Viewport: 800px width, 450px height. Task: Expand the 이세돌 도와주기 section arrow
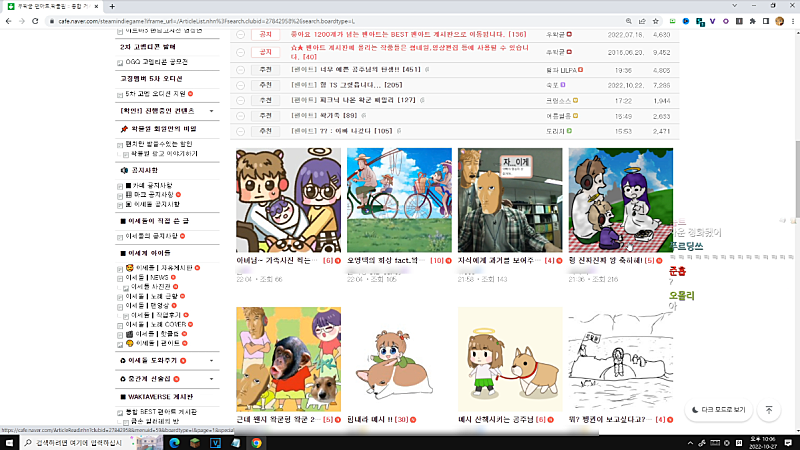pyautogui.click(x=211, y=361)
